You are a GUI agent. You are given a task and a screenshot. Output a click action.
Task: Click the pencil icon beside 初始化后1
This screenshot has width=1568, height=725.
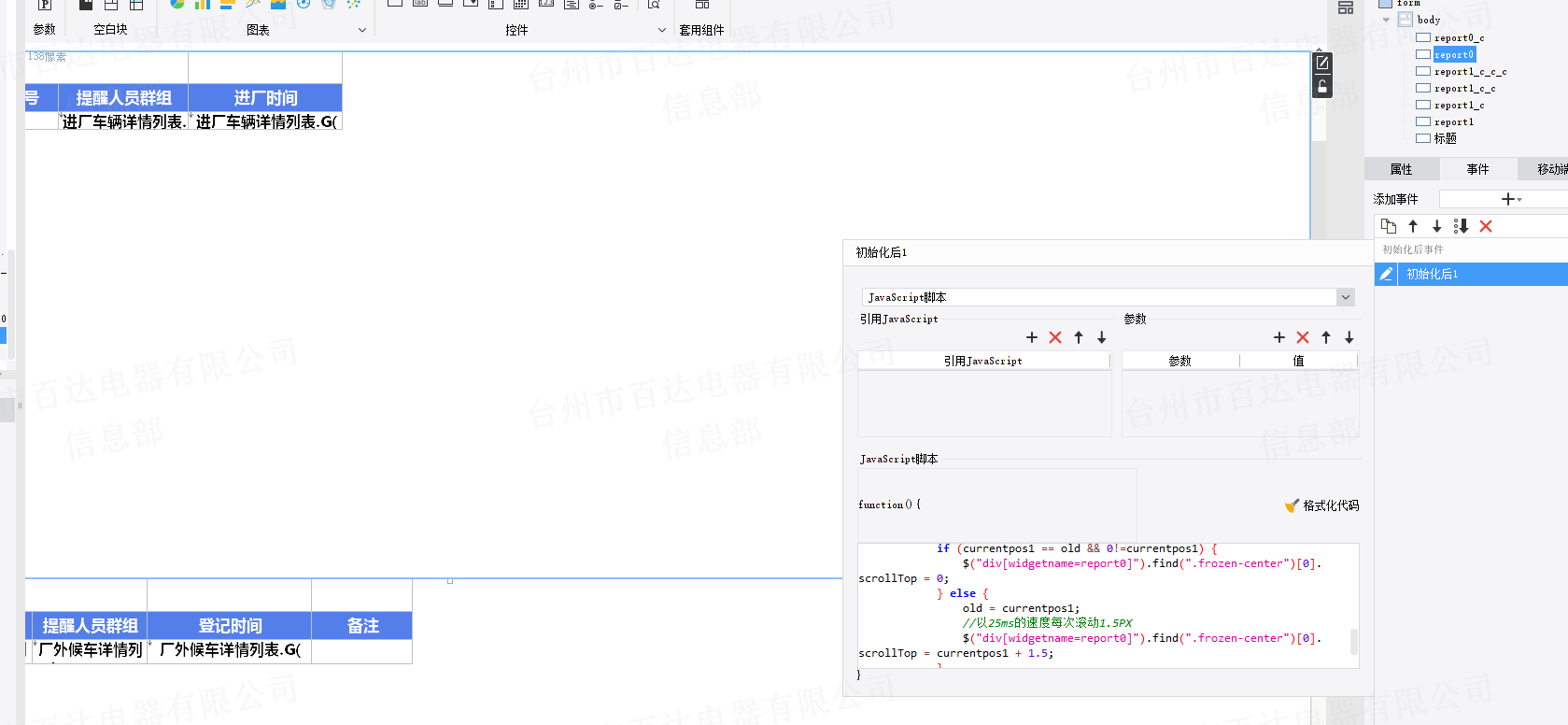coord(1386,274)
